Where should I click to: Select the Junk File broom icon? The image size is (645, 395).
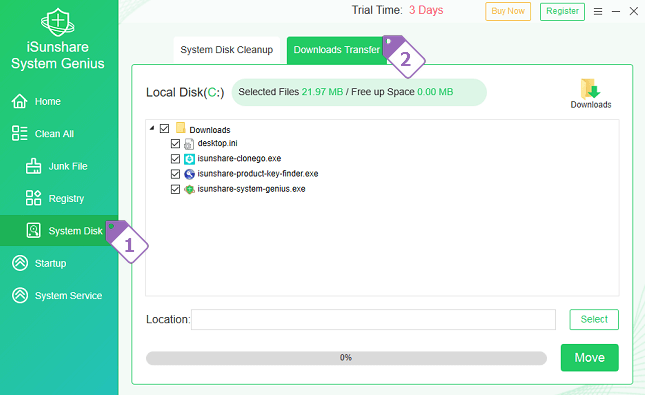point(33,166)
